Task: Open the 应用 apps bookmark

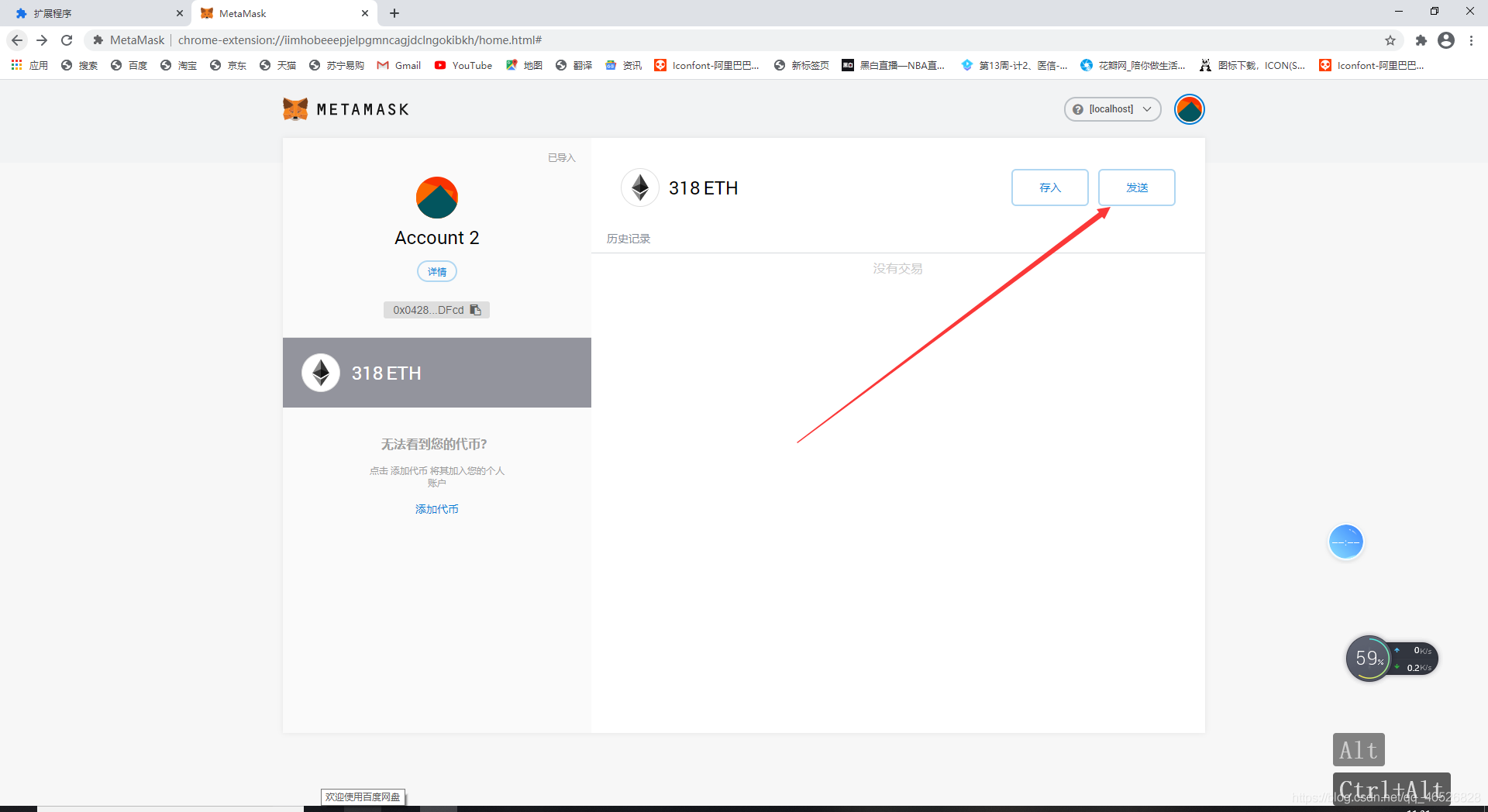Action: 29,66
